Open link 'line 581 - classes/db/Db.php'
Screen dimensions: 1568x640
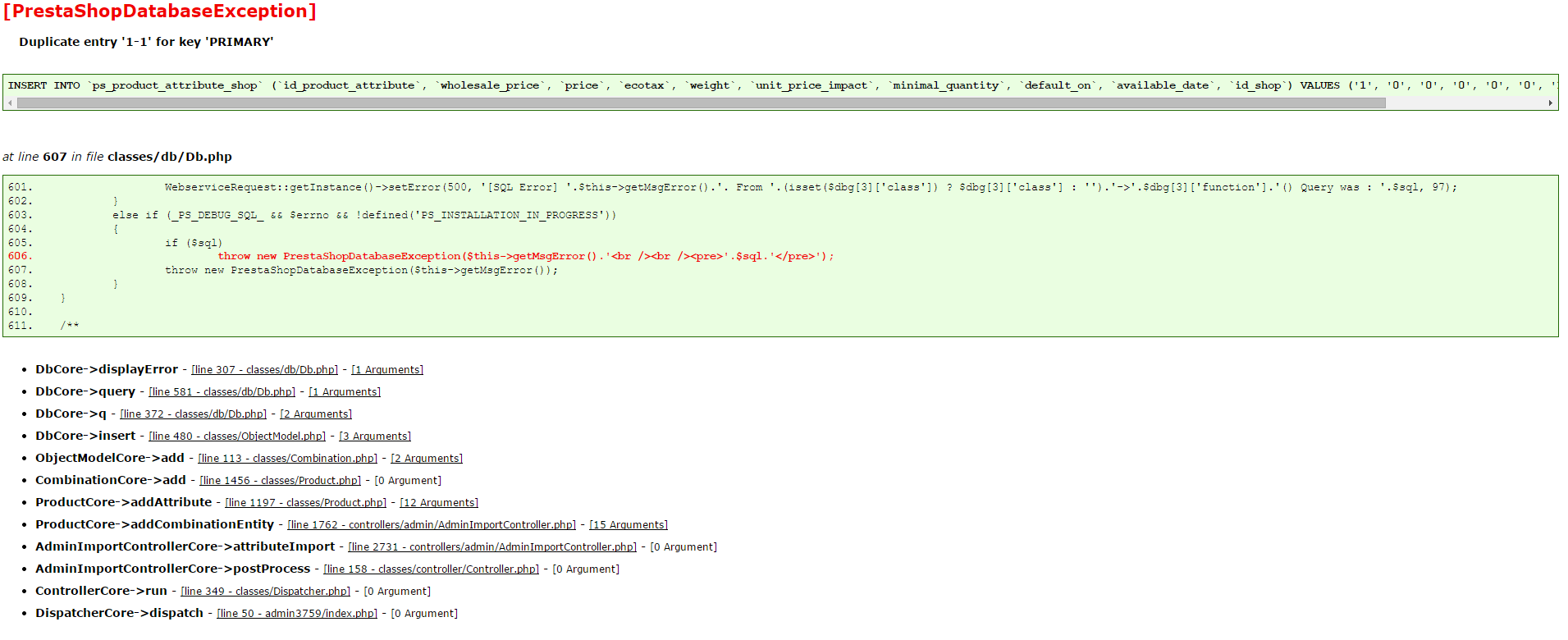pyautogui.click(x=222, y=392)
